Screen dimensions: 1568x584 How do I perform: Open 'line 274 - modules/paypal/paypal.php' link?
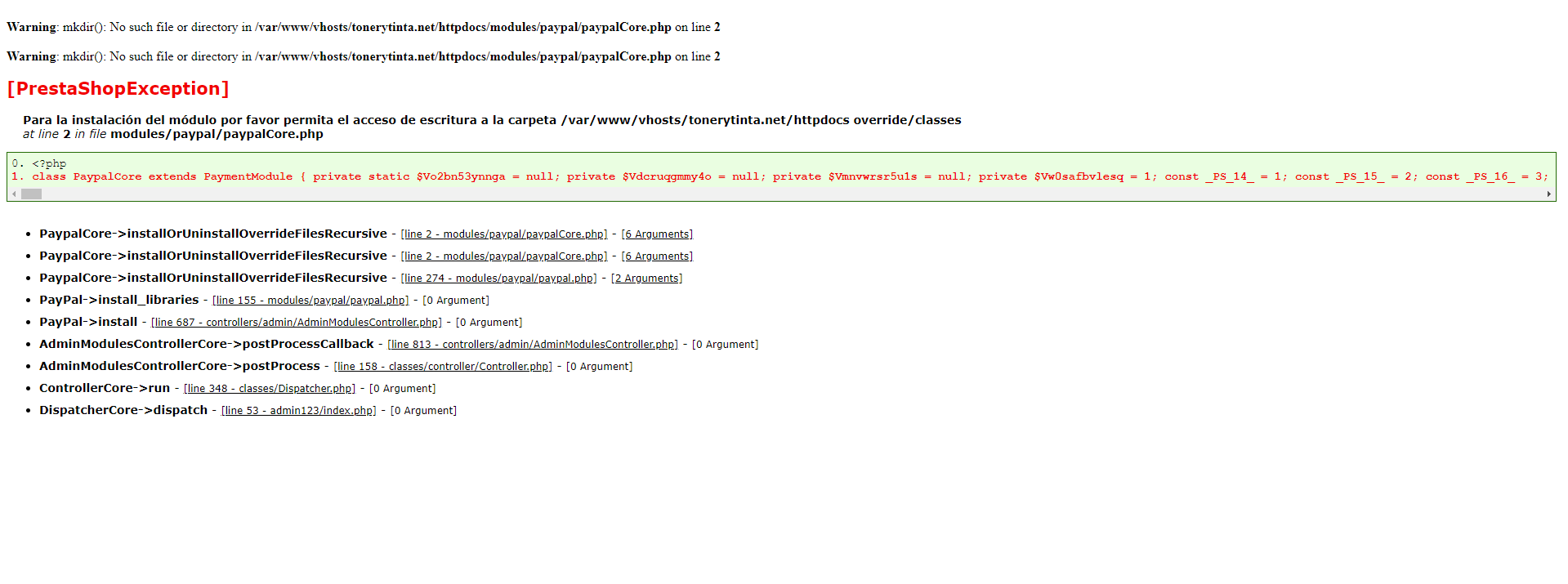pos(498,279)
